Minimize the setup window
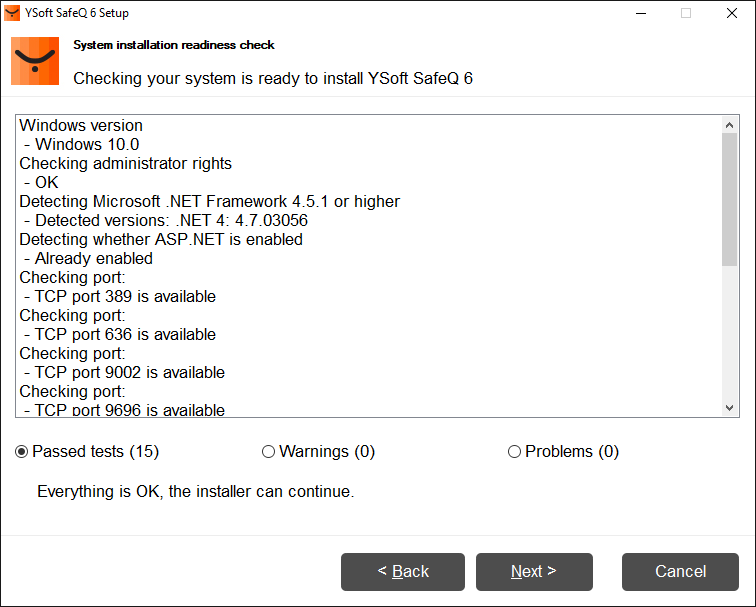This screenshot has height=607, width=756. coord(639,13)
